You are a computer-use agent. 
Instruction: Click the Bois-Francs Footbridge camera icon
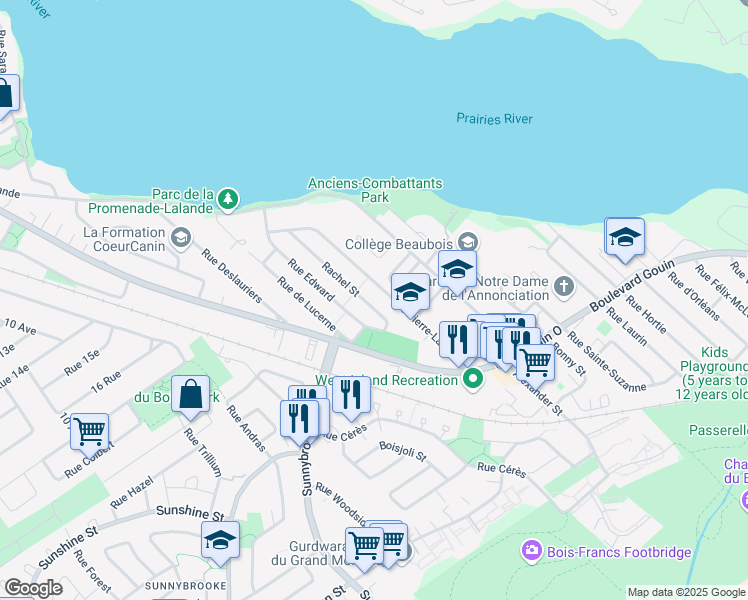[x=532, y=551]
